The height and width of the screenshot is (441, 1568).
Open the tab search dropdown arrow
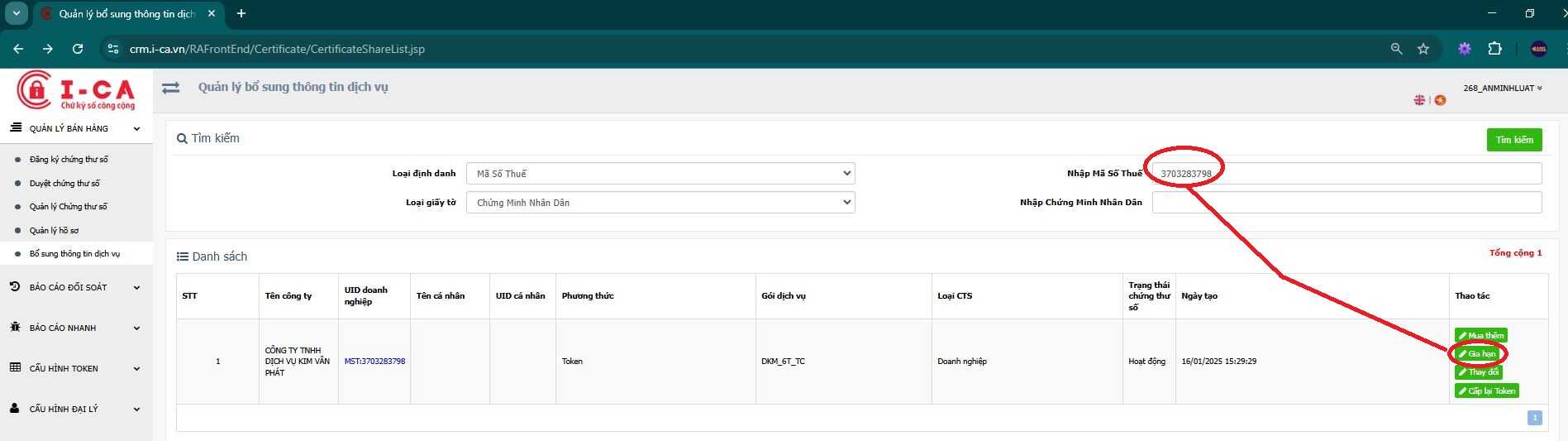coord(16,13)
